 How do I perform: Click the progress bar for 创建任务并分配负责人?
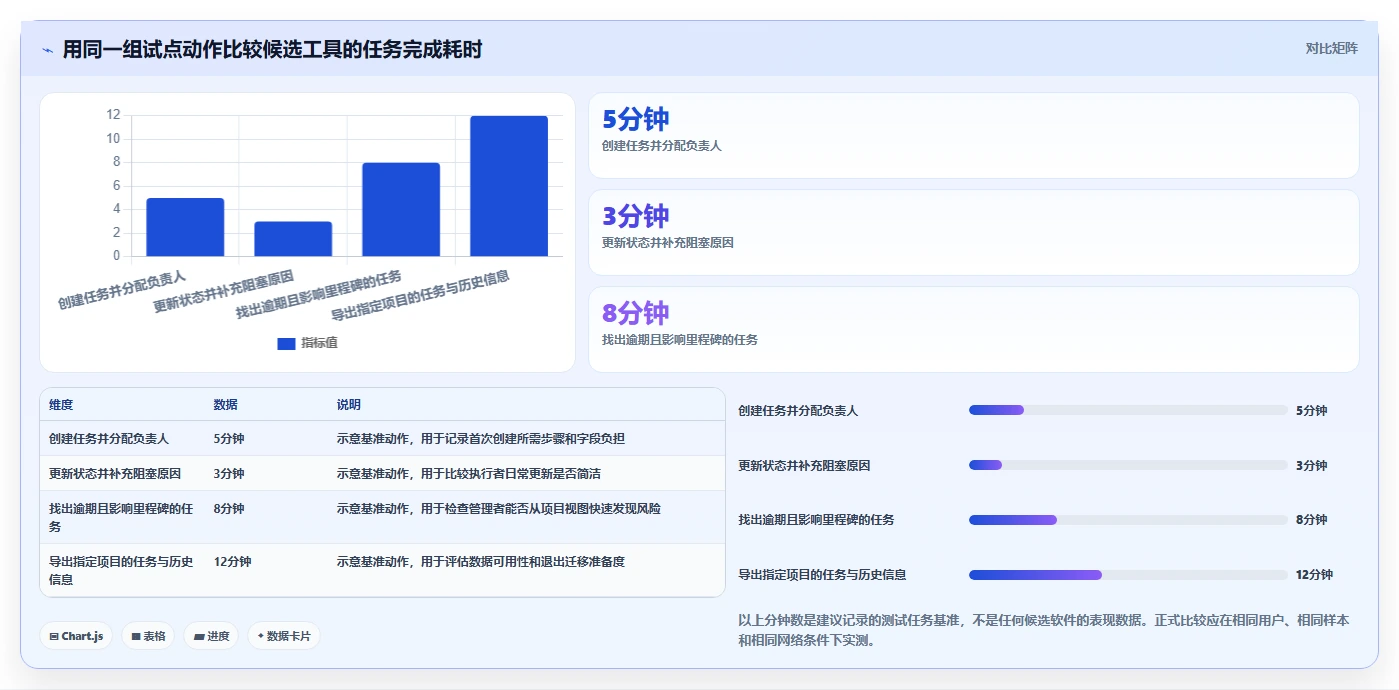point(1128,410)
